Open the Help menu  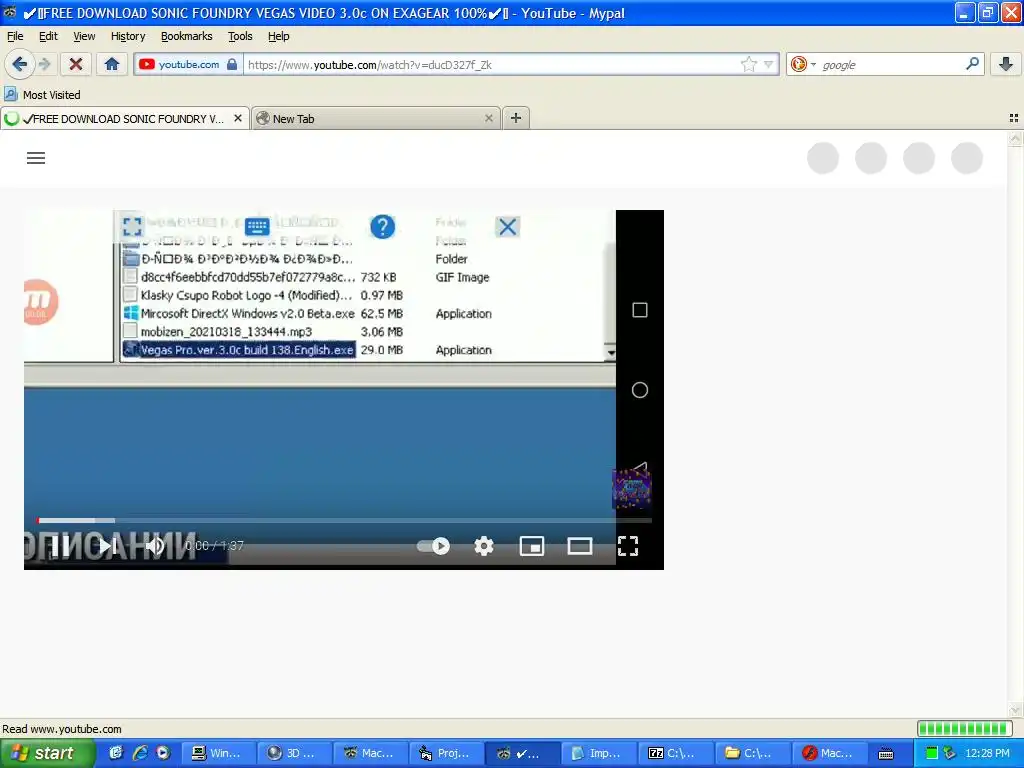tap(278, 36)
